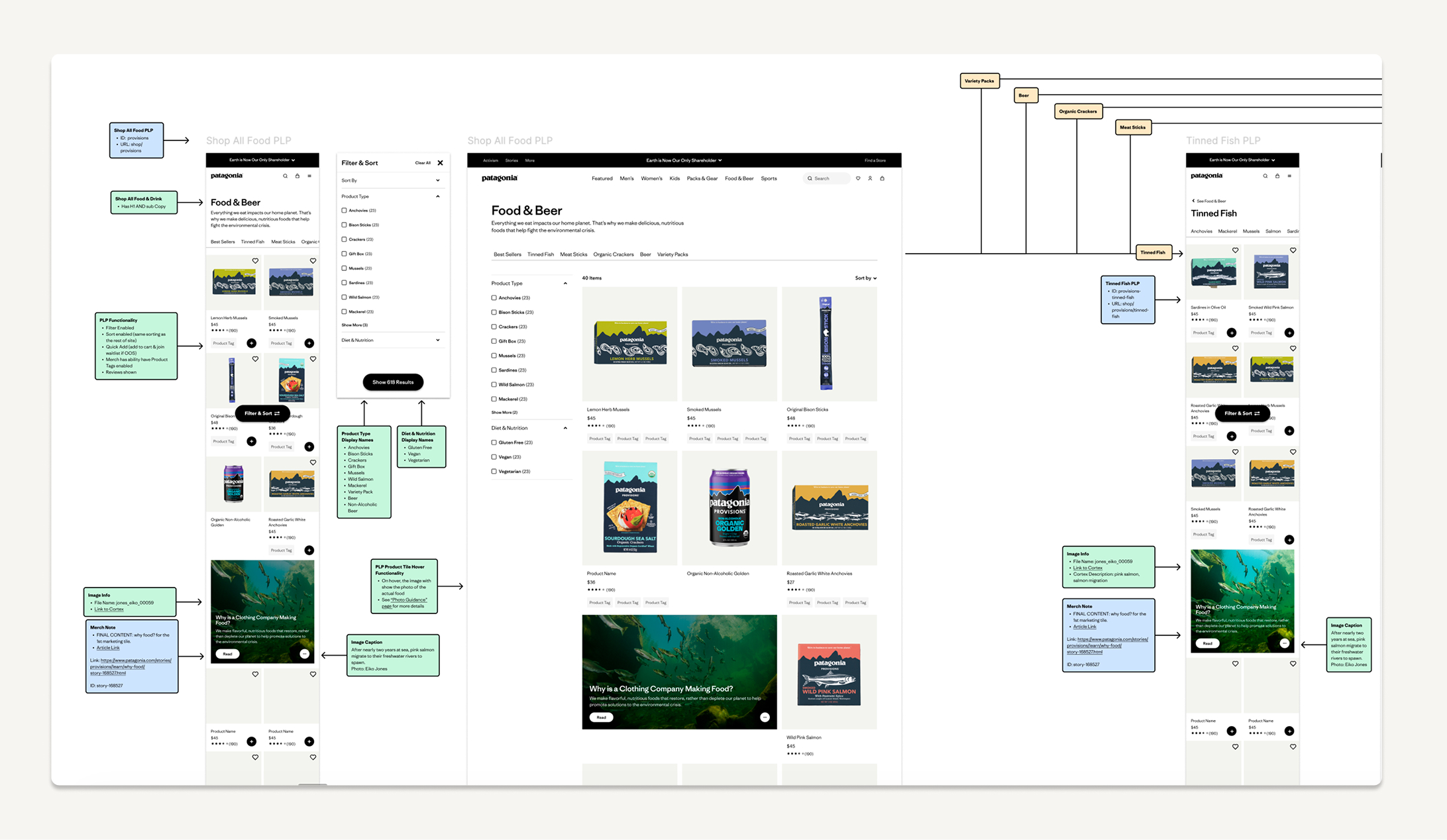
Task: Click ellipsis icon on desktop marketing banner
Action: click(x=765, y=717)
